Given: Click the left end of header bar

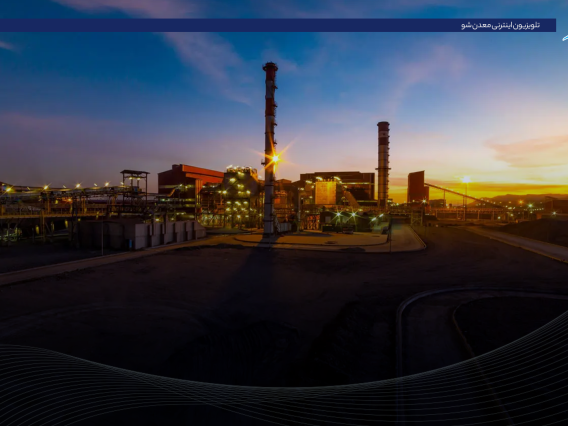Looking at the screenshot, I should point(11,25).
